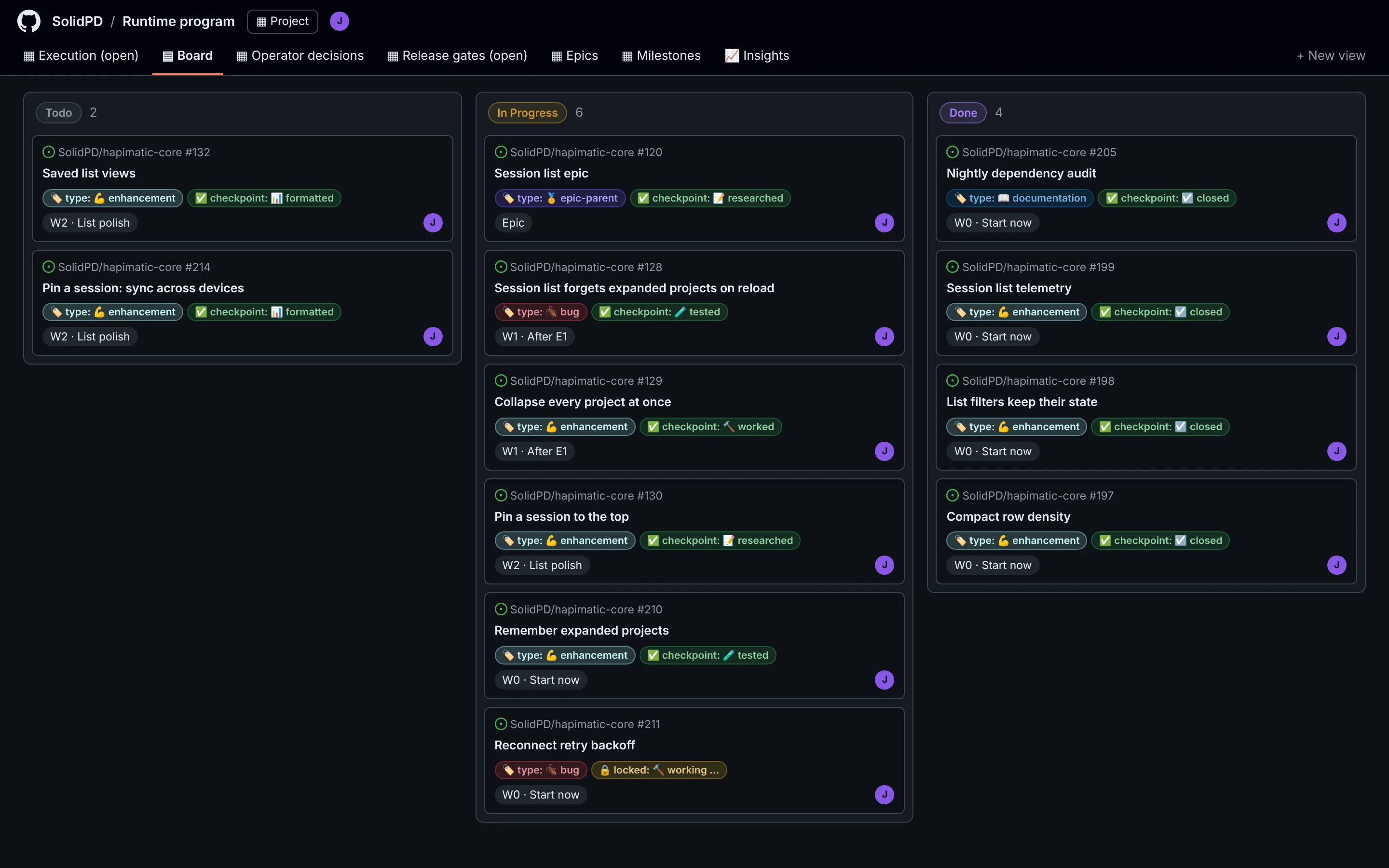Click assignee avatar on Remember expanded projects card

click(x=885, y=680)
